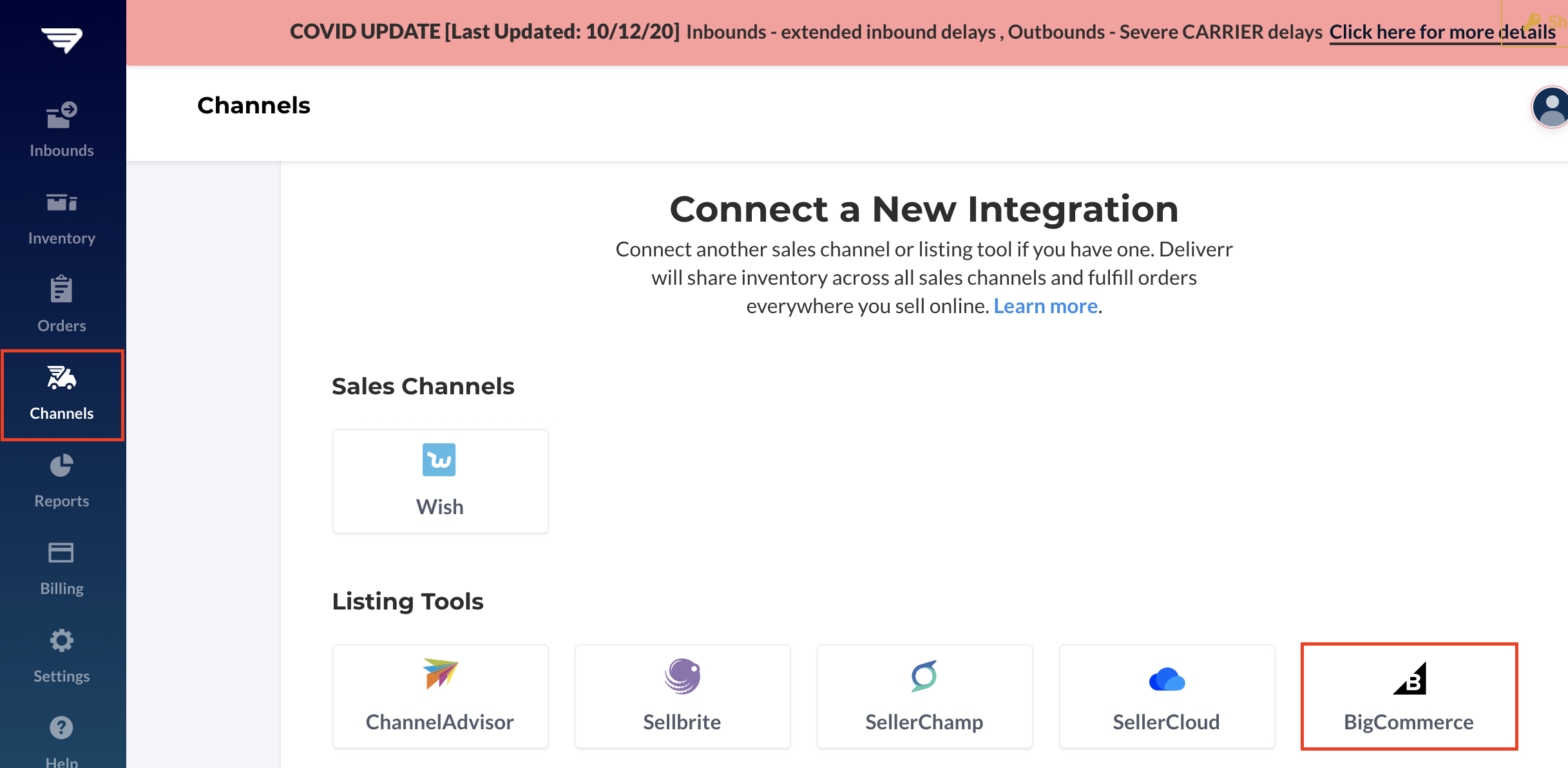
Task: Click the 'Connect a New Integration' heading
Action: point(924,209)
